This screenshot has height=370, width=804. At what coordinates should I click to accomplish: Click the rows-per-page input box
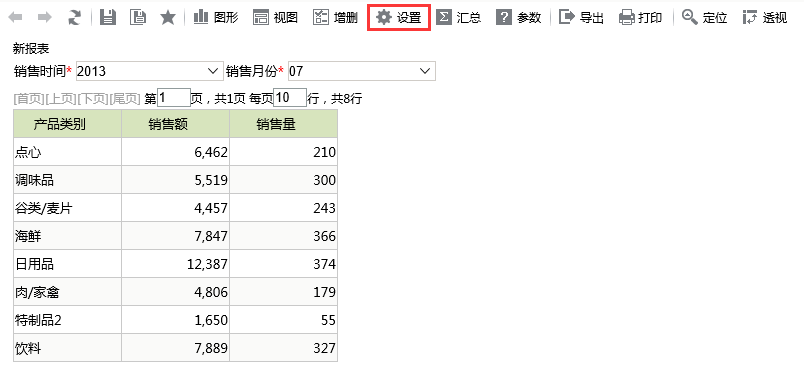pos(290,98)
